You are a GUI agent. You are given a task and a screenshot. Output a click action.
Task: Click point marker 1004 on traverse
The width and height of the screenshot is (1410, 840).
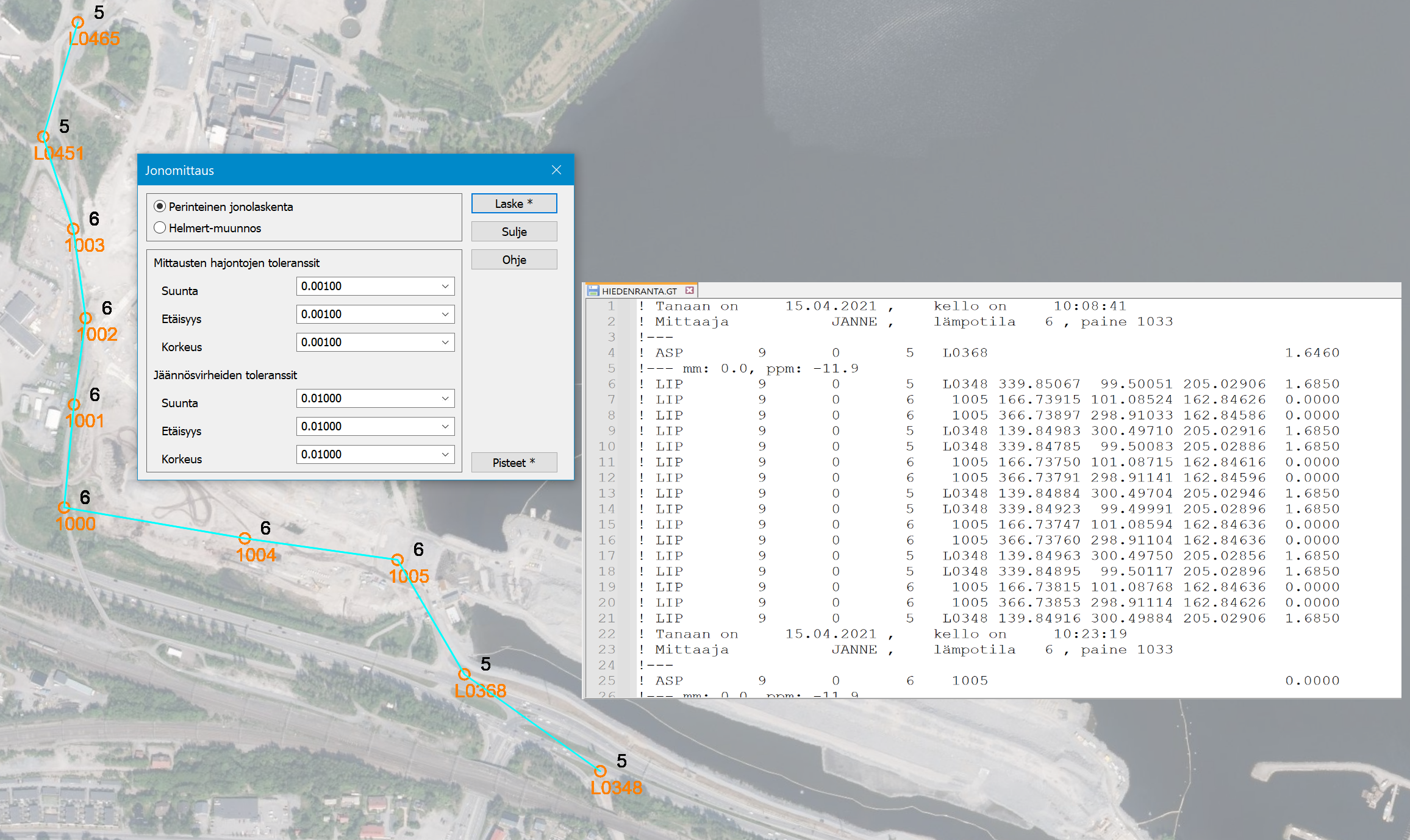pyautogui.click(x=245, y=538)
